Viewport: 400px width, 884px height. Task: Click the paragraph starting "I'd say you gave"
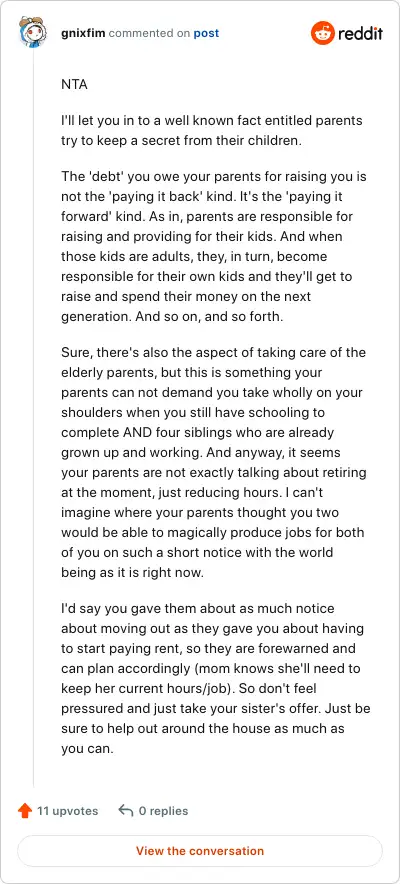(x=215, y=679)
